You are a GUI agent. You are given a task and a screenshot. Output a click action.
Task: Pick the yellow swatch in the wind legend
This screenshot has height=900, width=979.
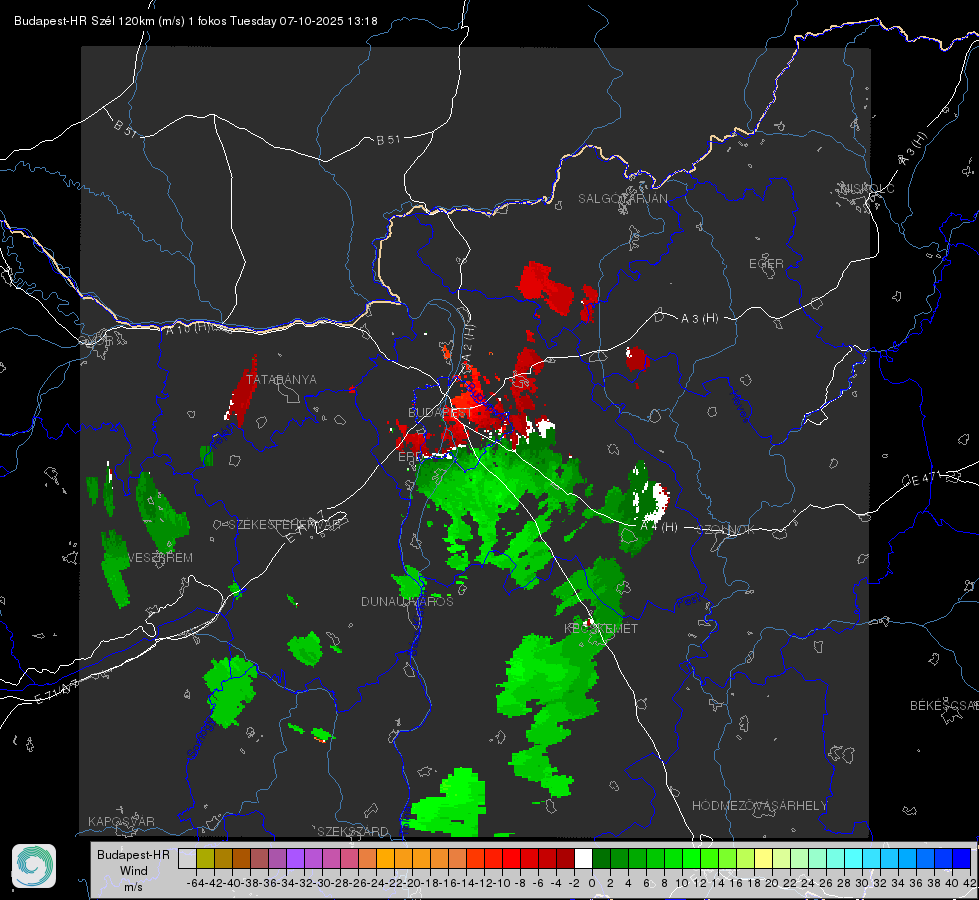click(763, 859)
